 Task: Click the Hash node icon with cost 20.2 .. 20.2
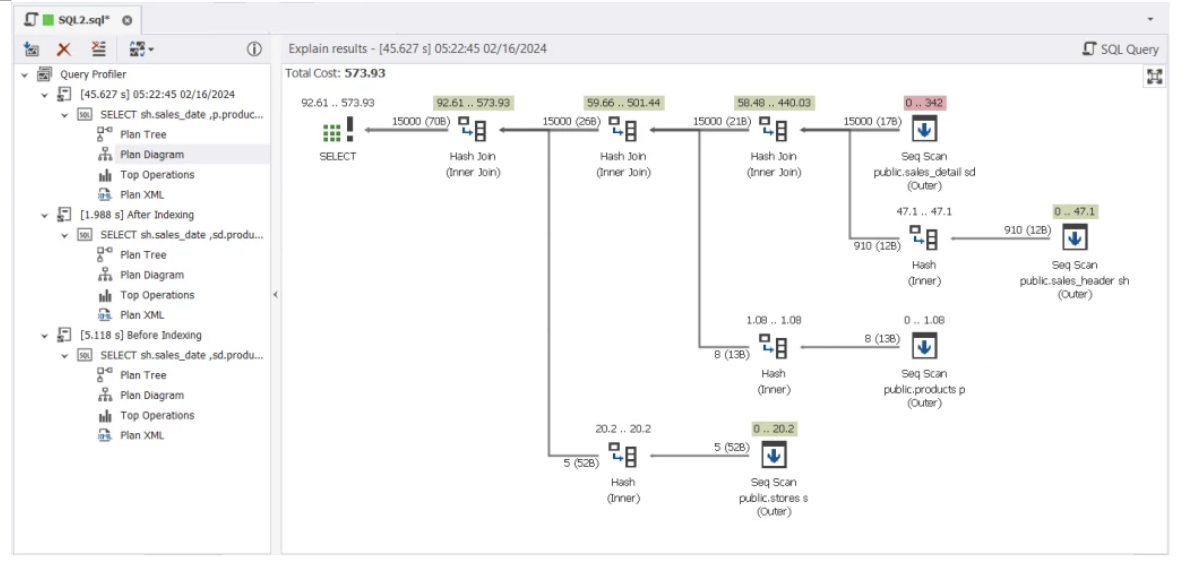622,455
